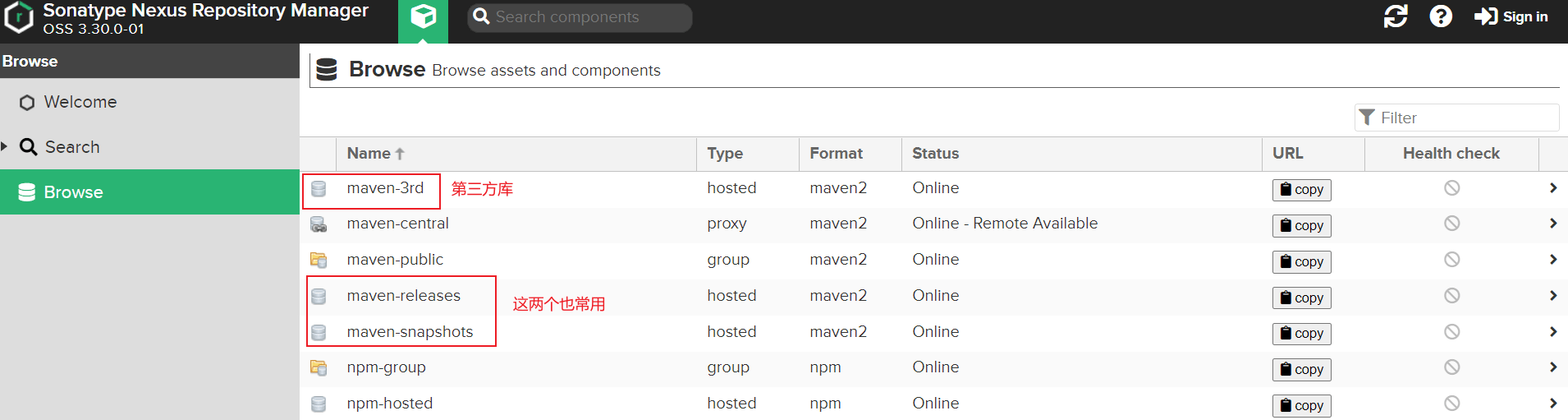Click health check icon for maven-central
Screen dimensions: 1568x420
coord(1451,224)
